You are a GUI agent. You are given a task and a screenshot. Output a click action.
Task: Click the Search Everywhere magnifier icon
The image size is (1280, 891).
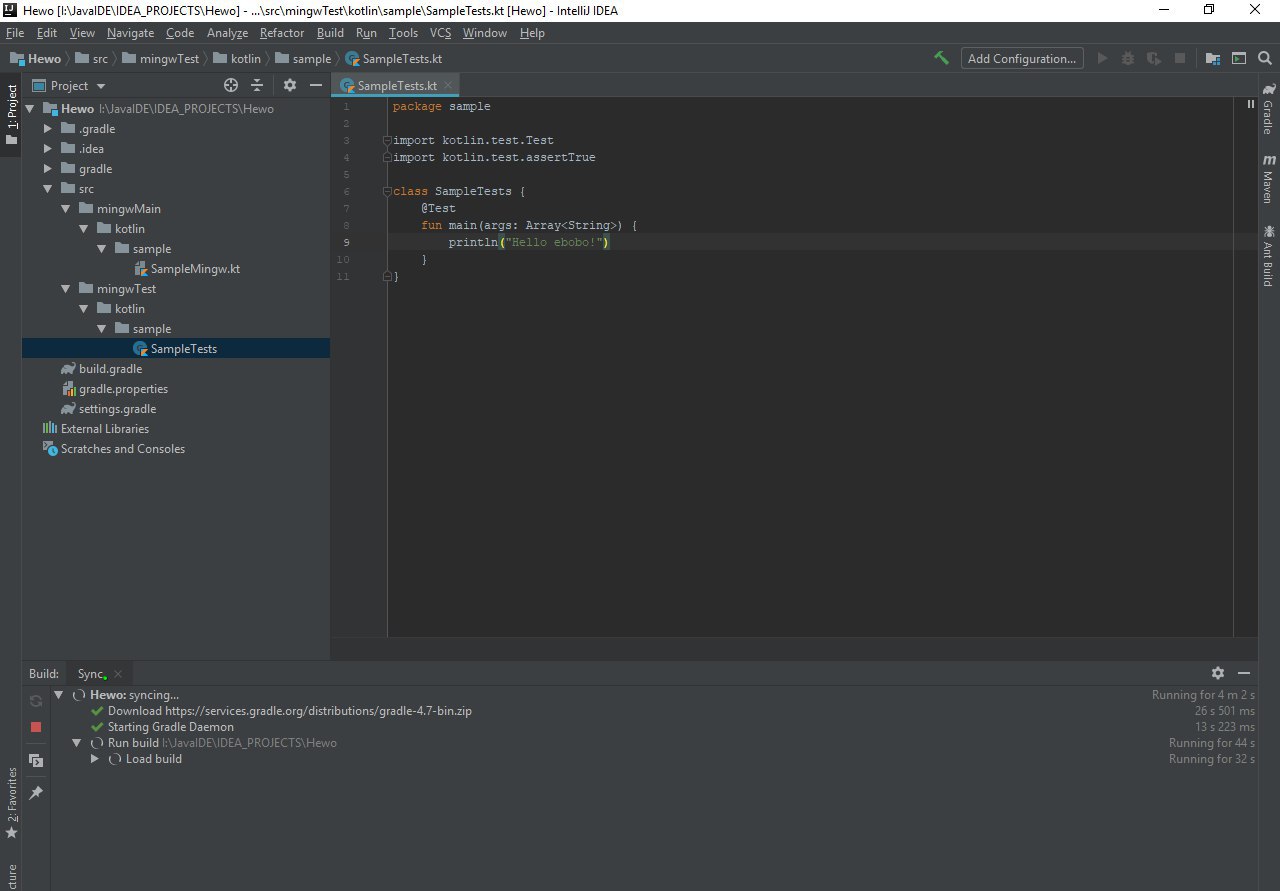tap(1264, 58)
